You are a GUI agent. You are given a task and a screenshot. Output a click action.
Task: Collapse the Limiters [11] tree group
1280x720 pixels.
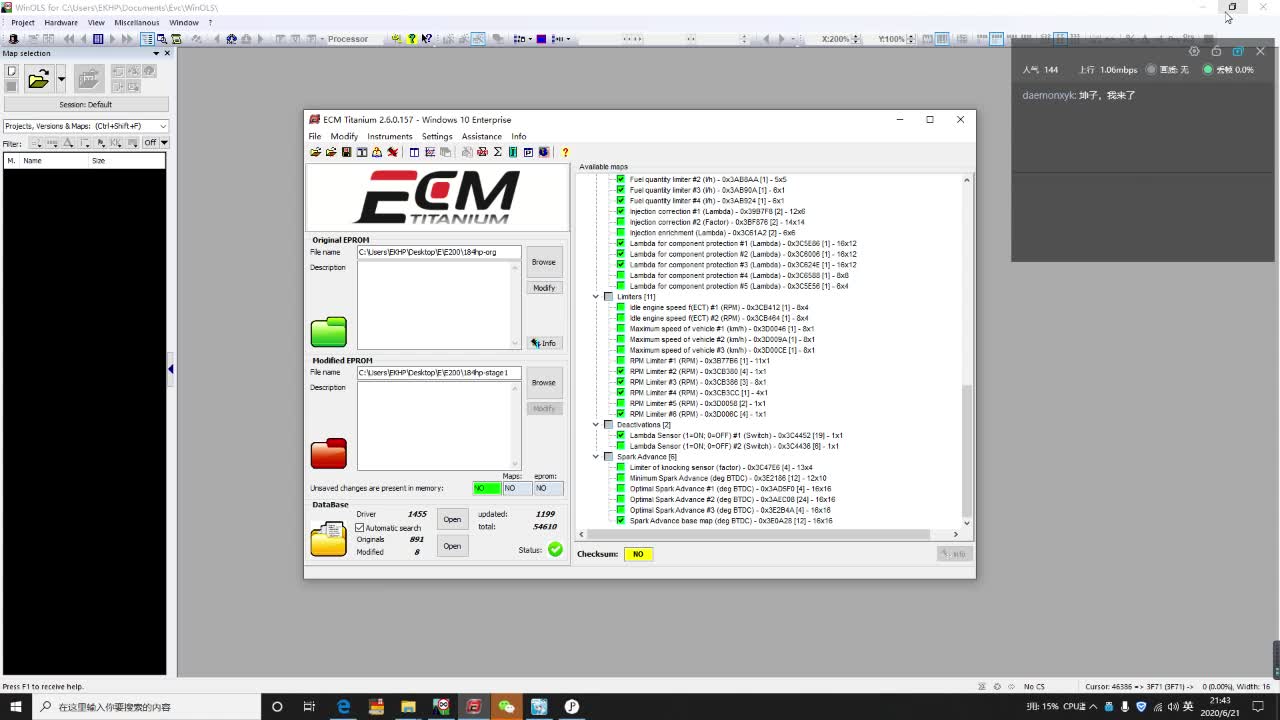[596, 297]
